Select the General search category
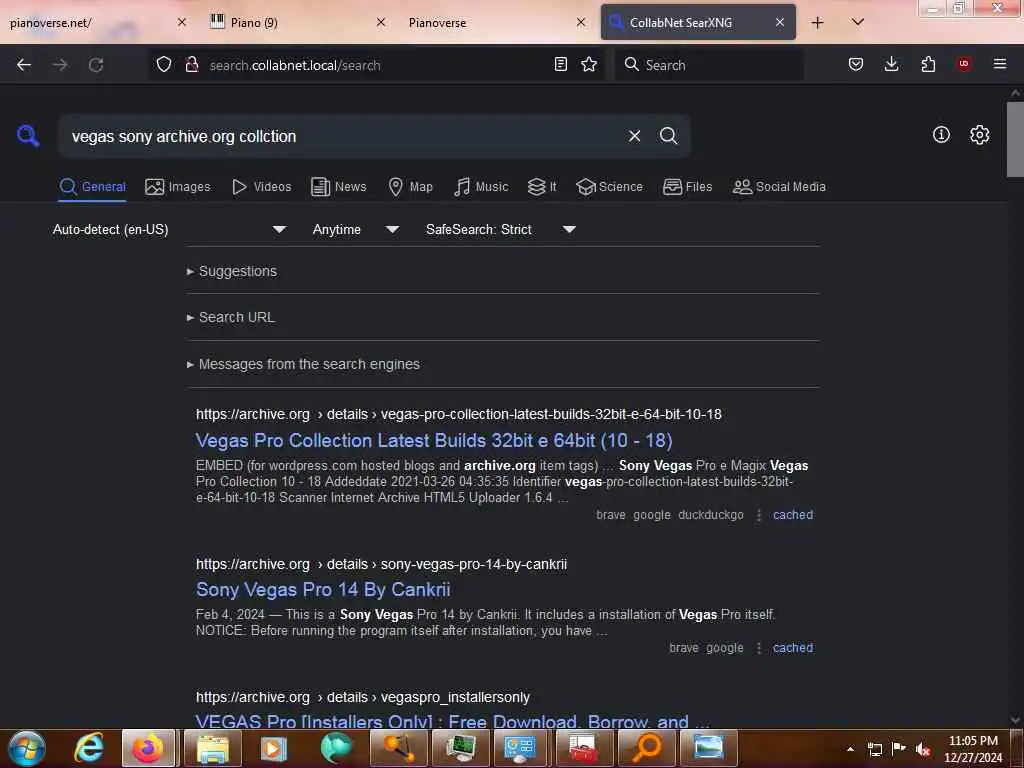 click(92, 187)
